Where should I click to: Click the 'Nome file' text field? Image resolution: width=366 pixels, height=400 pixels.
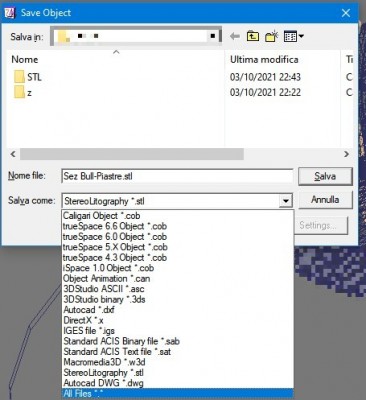click(x=177, y=176)
